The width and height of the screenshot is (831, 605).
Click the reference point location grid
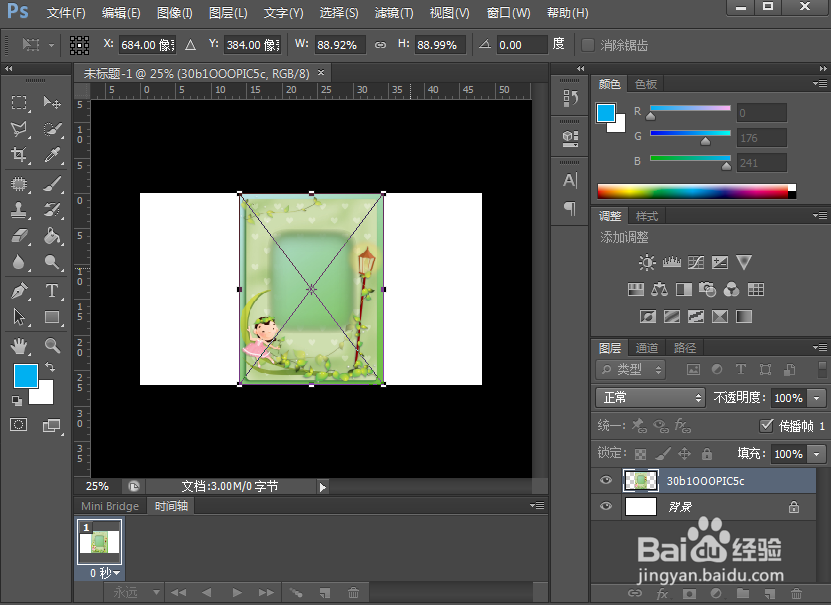pyautogui.click(x=79, y=45)
